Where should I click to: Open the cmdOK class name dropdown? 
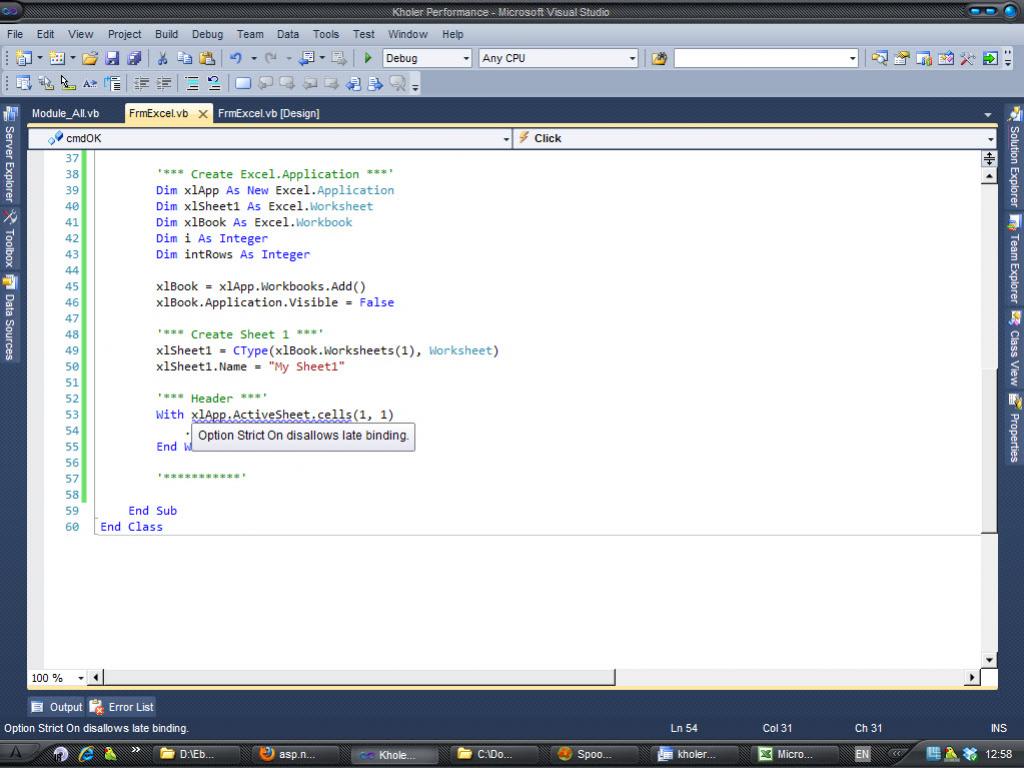point(505,139)
